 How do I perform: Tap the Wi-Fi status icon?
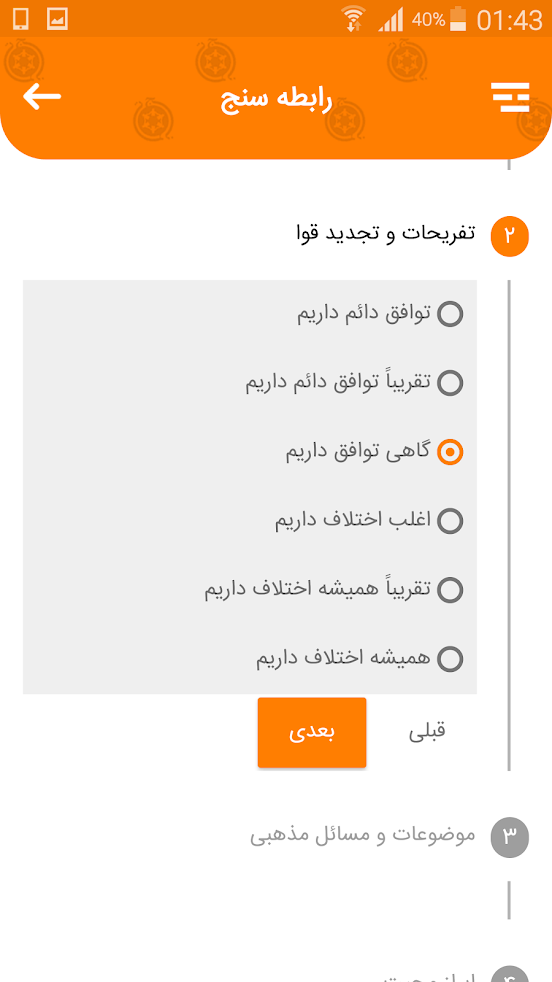(x=355, y=19)
